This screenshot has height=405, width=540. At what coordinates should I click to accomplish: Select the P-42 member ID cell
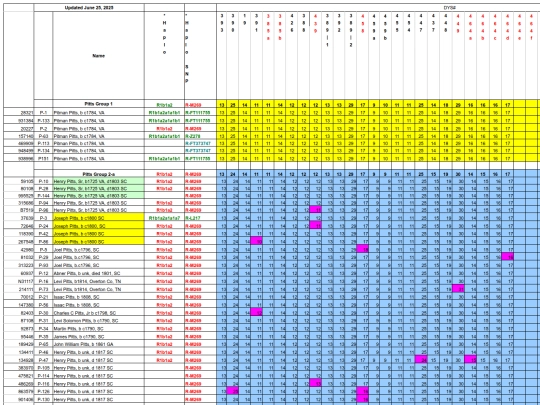pyautogui.click(x=43, y=233)
